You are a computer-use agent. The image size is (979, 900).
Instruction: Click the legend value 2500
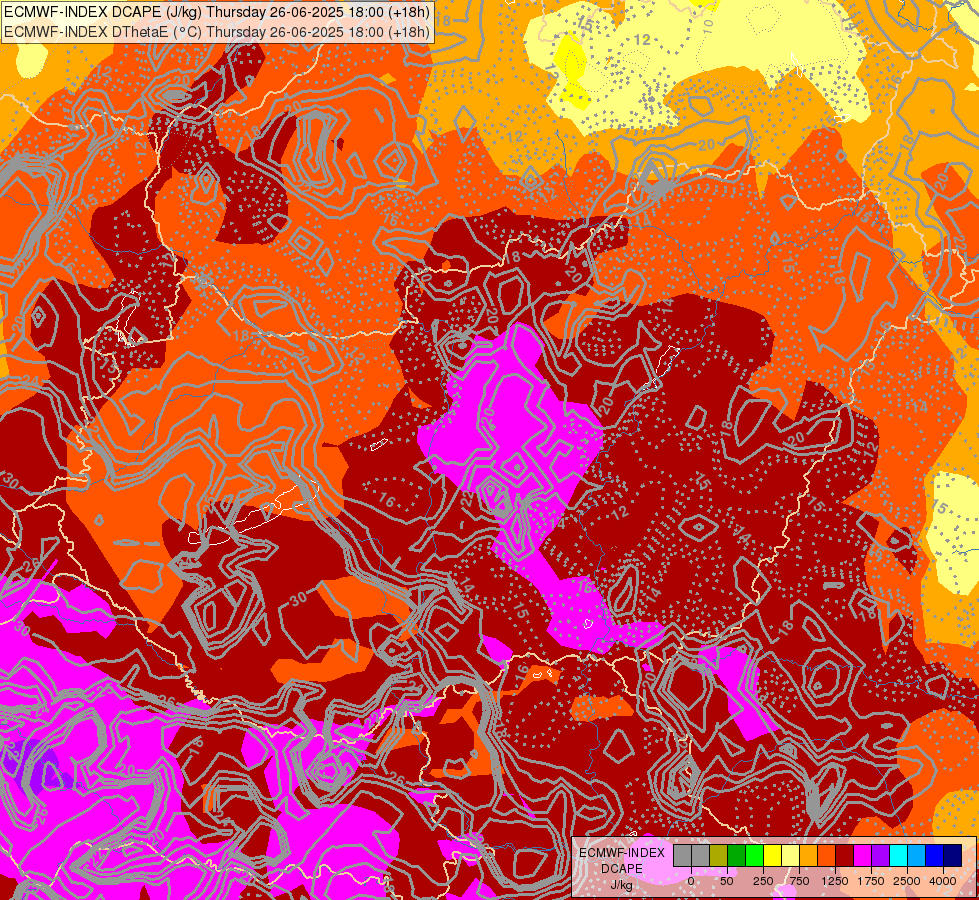[907, 881]
